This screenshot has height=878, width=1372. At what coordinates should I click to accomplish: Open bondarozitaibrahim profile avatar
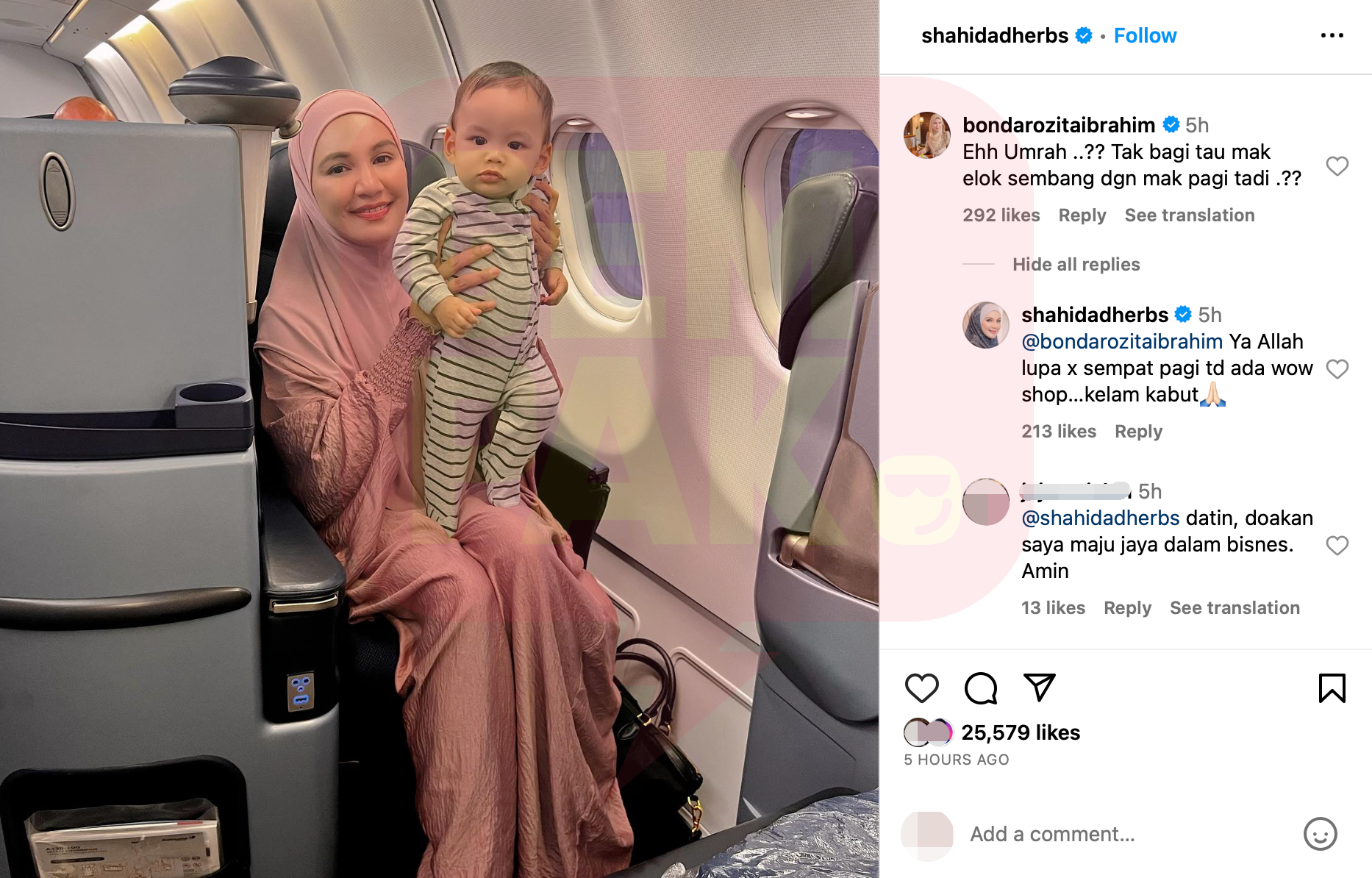pos(927,135)
